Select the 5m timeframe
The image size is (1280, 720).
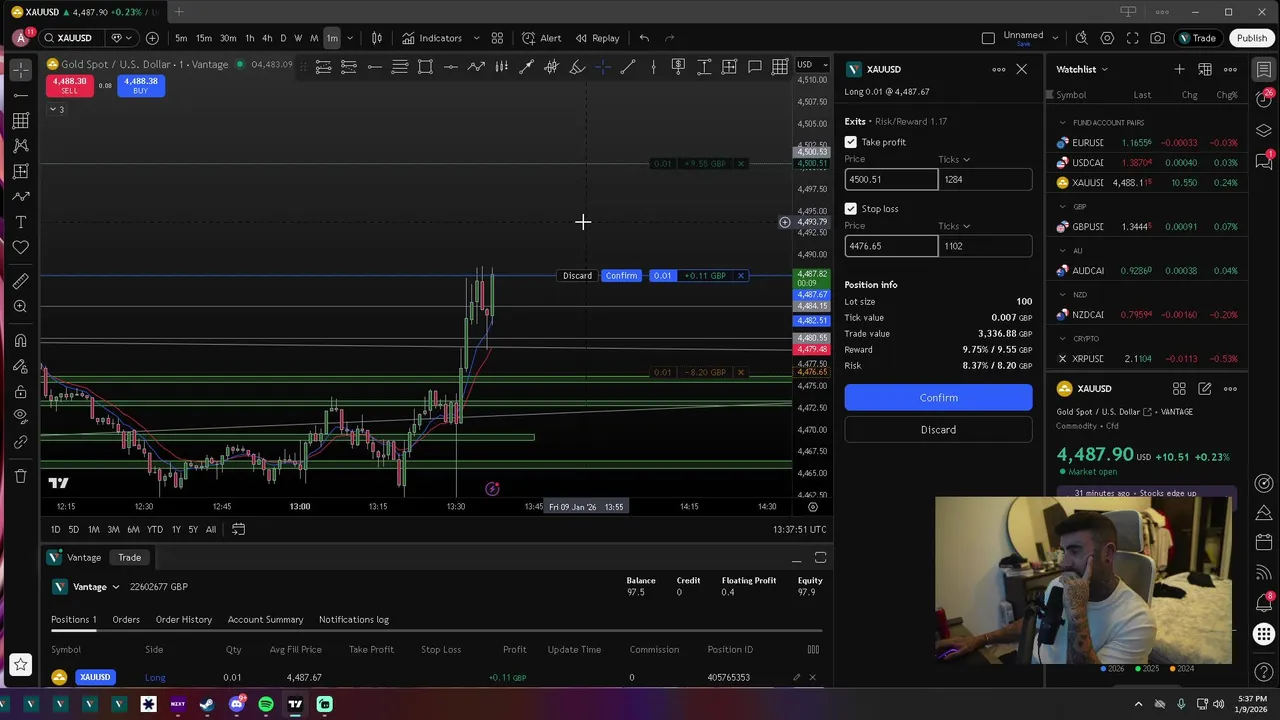click(x=181, y=38)
